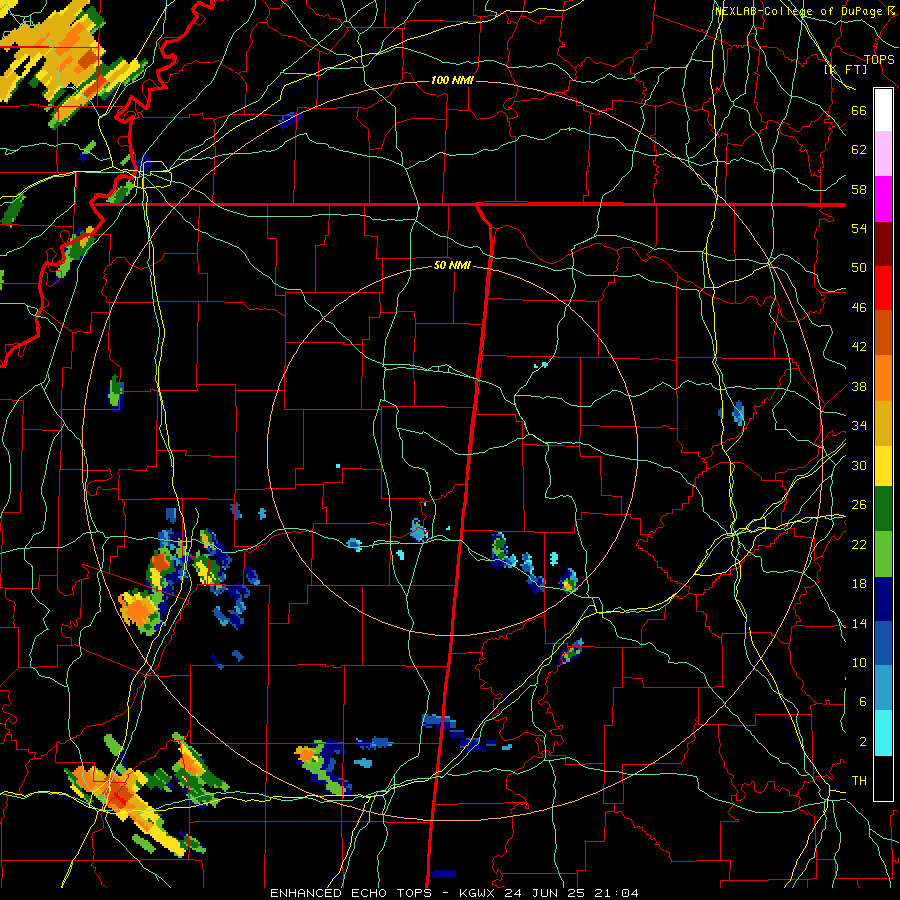Viewport: 900px width, 900px height.
Task: Click the '18' legend value
Action: 859,584
